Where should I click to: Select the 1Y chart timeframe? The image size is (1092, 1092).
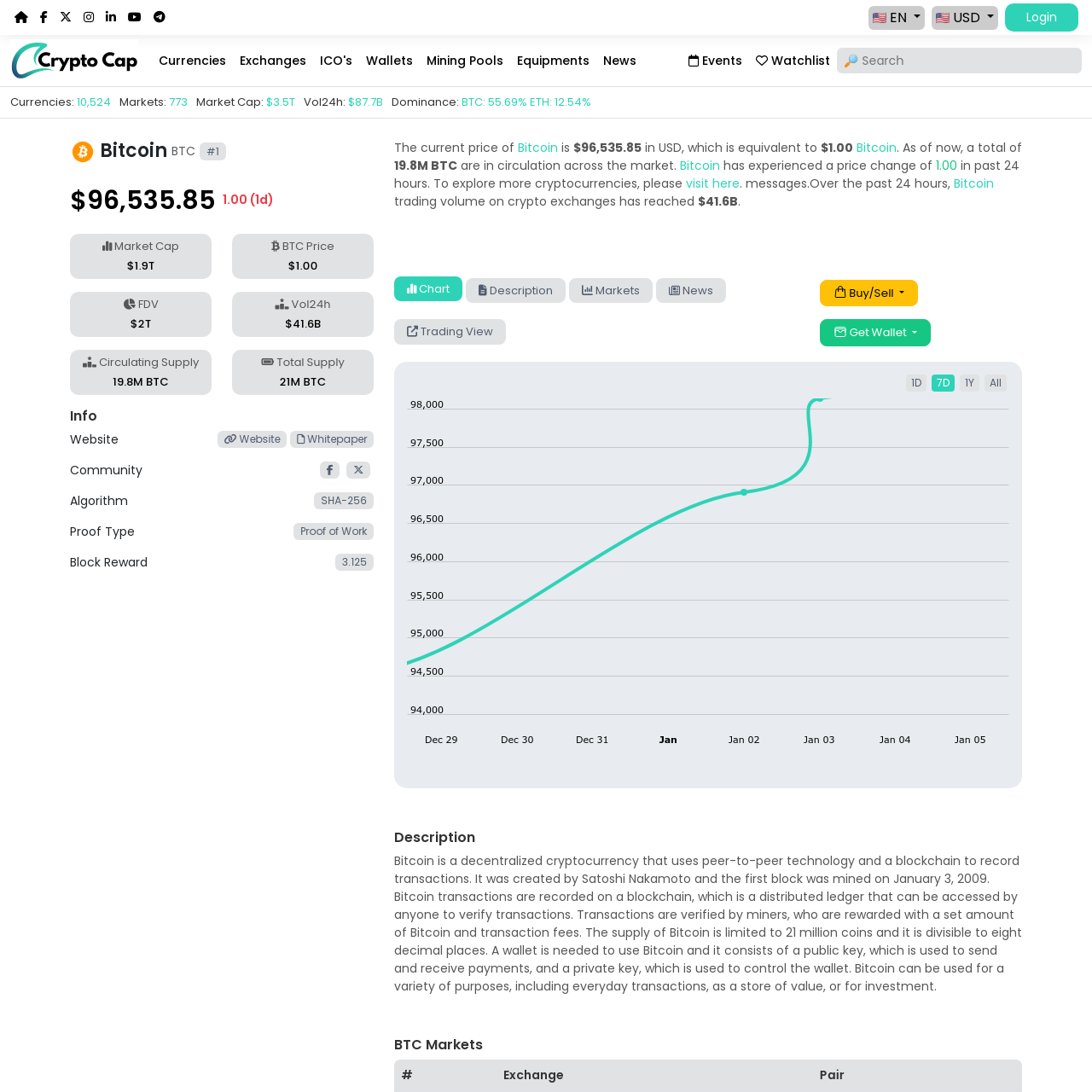(967, 382)
